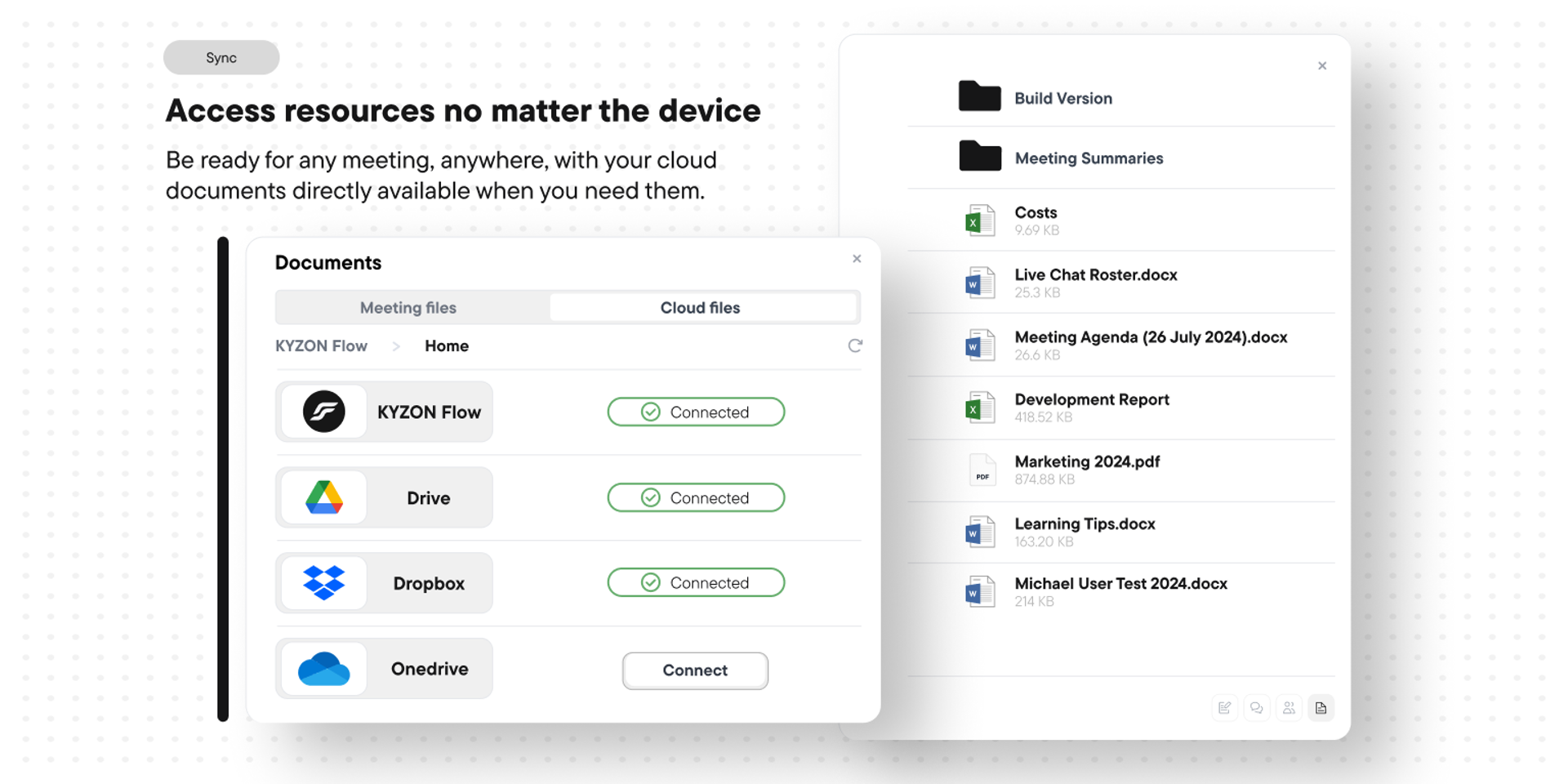Switch to the Cloud files tab

[x=700, y=308]
